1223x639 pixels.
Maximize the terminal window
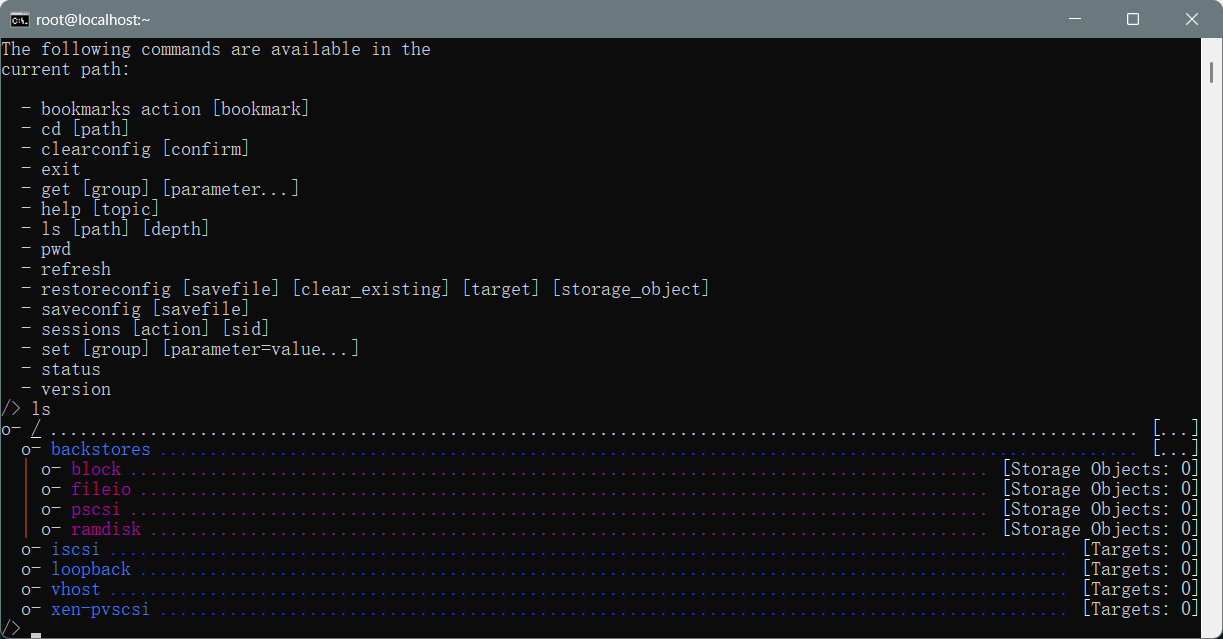click(1133, 19)
